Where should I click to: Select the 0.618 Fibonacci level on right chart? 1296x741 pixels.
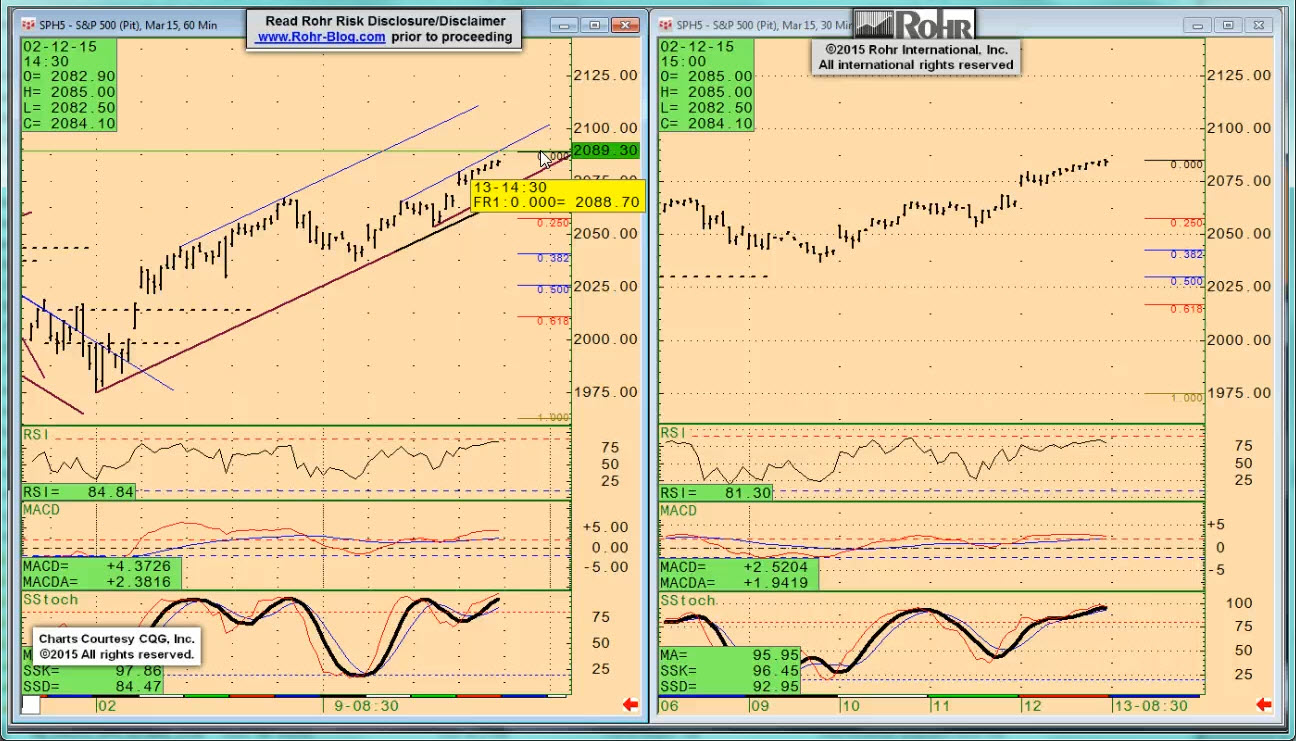click(x=1186, y=310)
